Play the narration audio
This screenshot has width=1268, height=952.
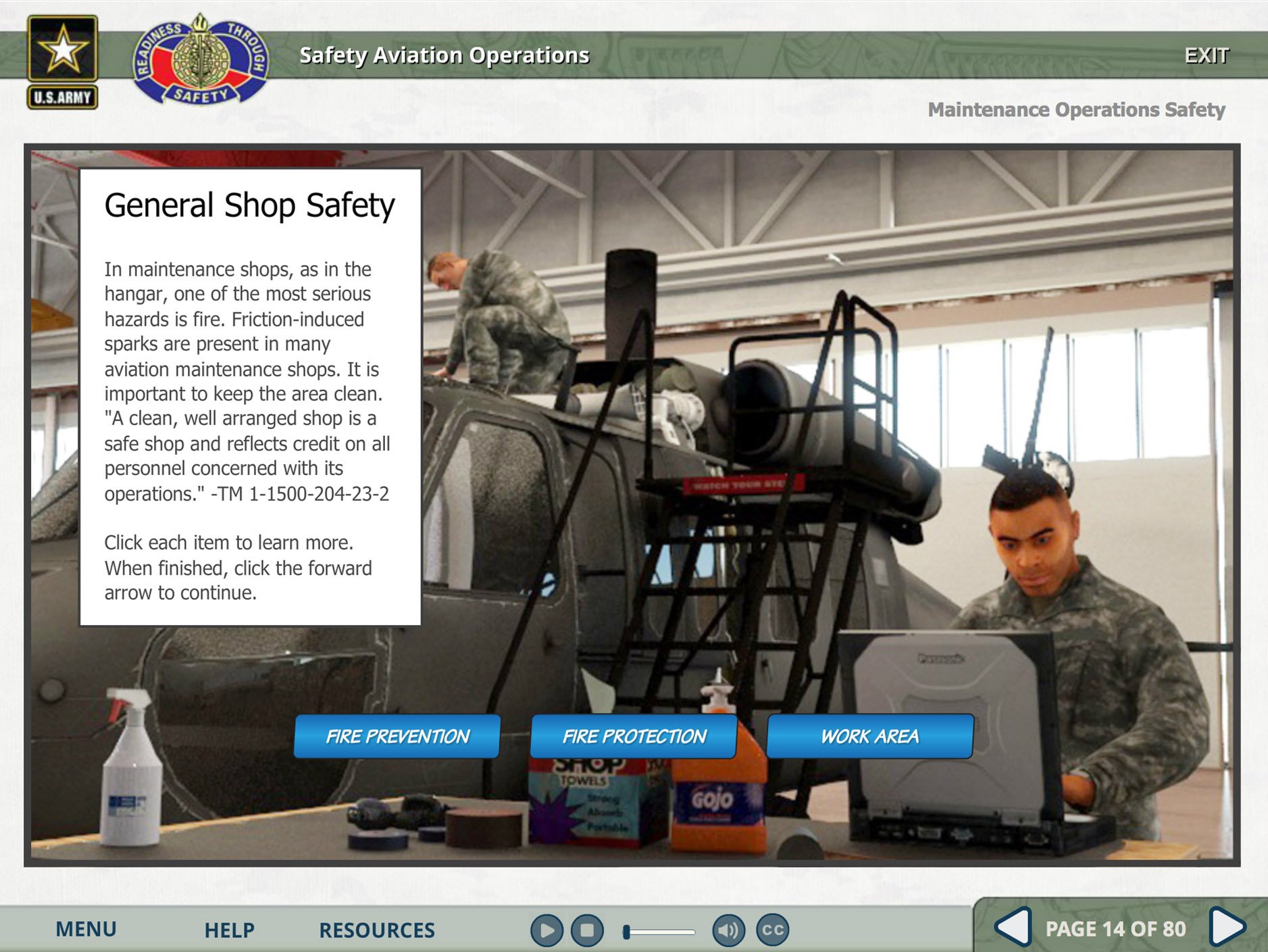(x=547, y=930)
